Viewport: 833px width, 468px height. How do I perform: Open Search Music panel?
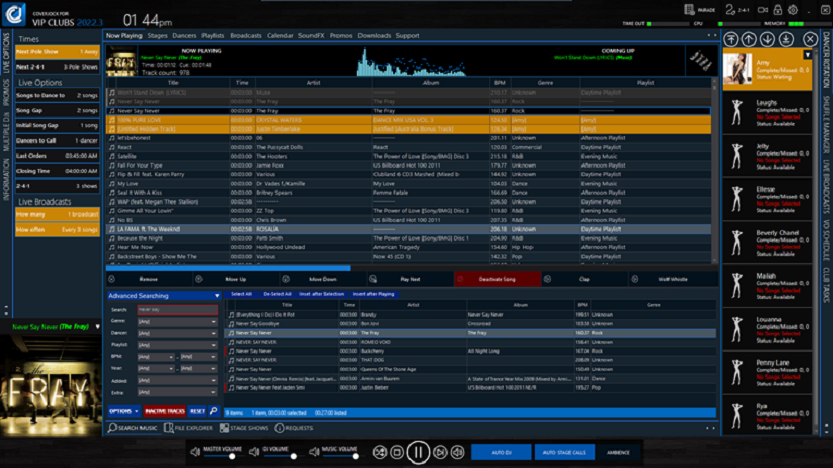click(133, 428)
